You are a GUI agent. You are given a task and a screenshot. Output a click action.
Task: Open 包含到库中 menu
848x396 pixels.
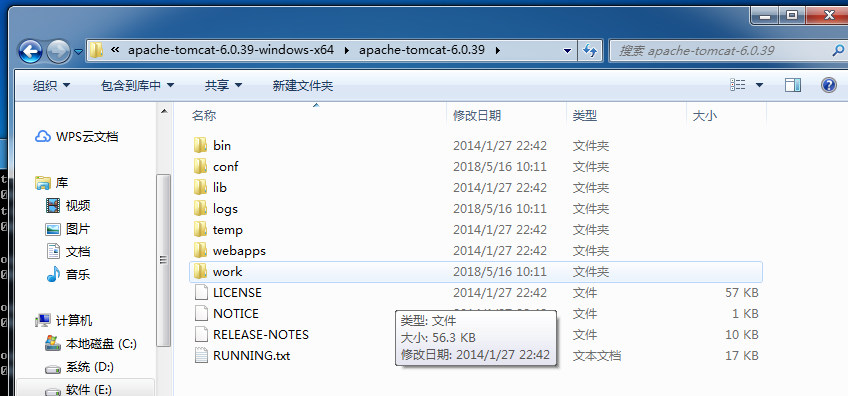tap(137, 85)
